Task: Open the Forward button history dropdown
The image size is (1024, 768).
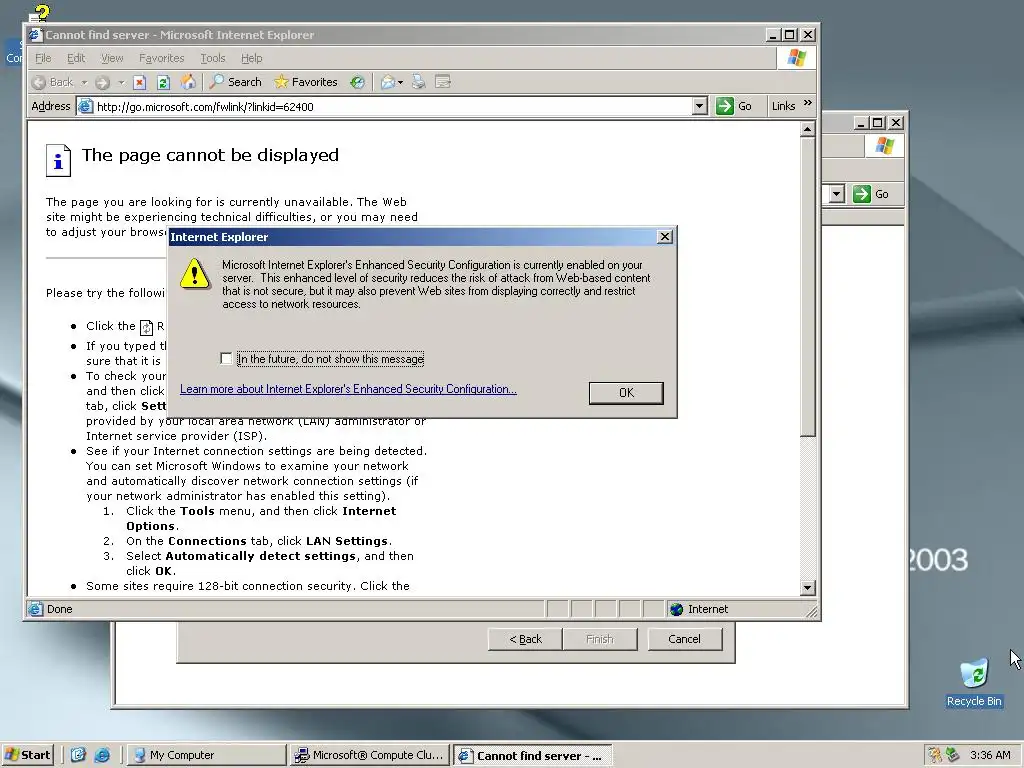Action: 121,82
